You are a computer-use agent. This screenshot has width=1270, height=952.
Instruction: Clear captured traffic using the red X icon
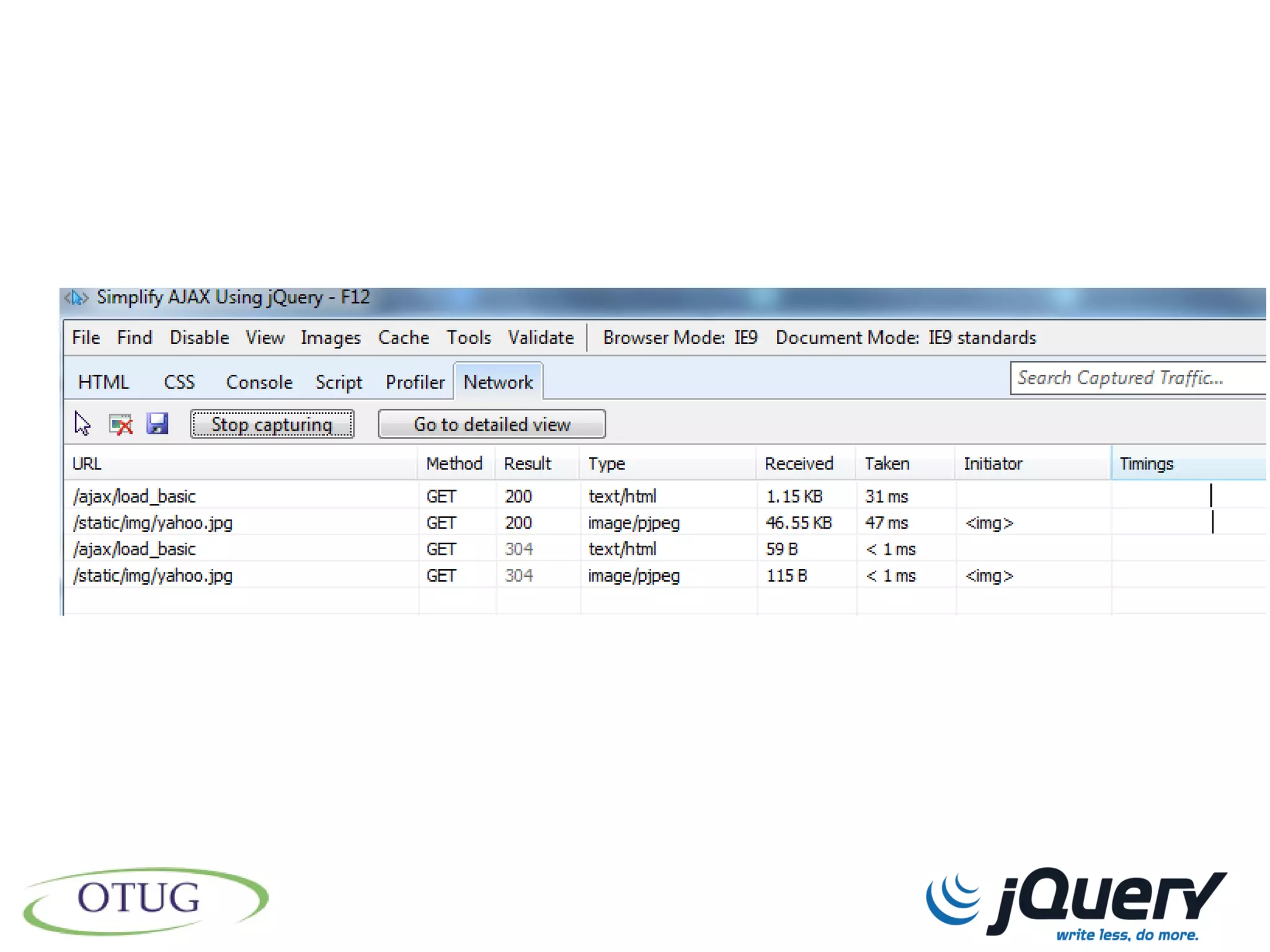click(x=120, y=425)
